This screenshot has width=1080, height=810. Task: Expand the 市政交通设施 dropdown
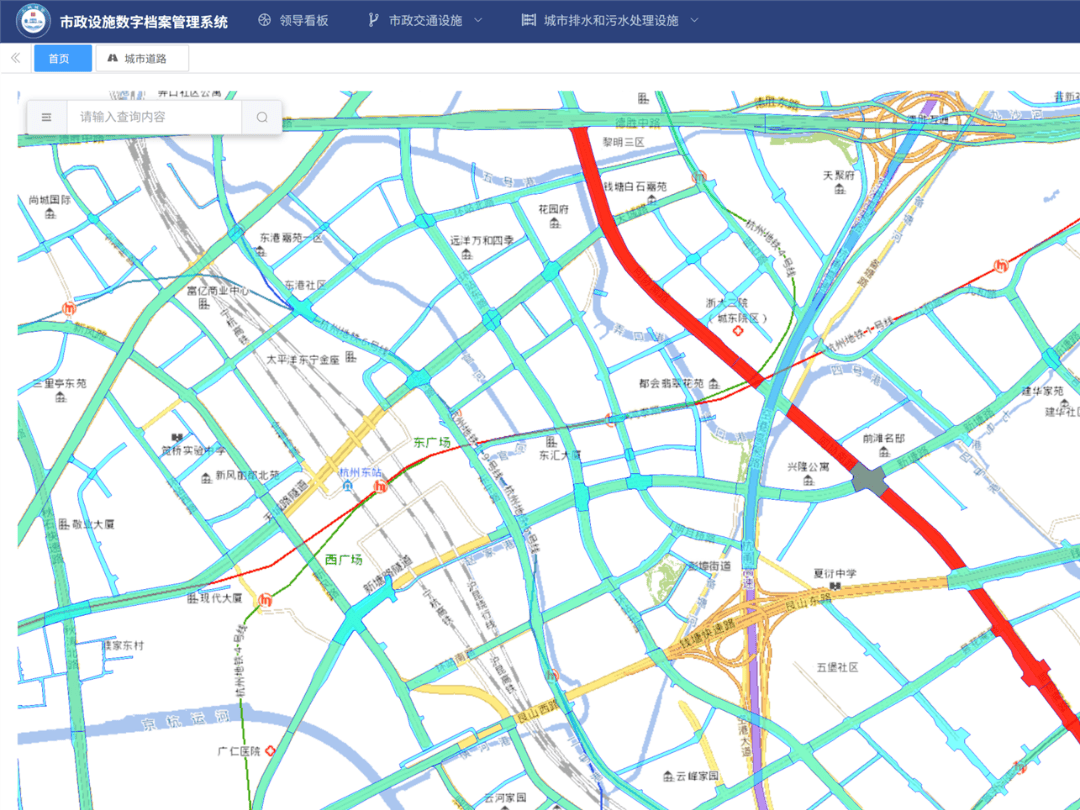point(425,21)
